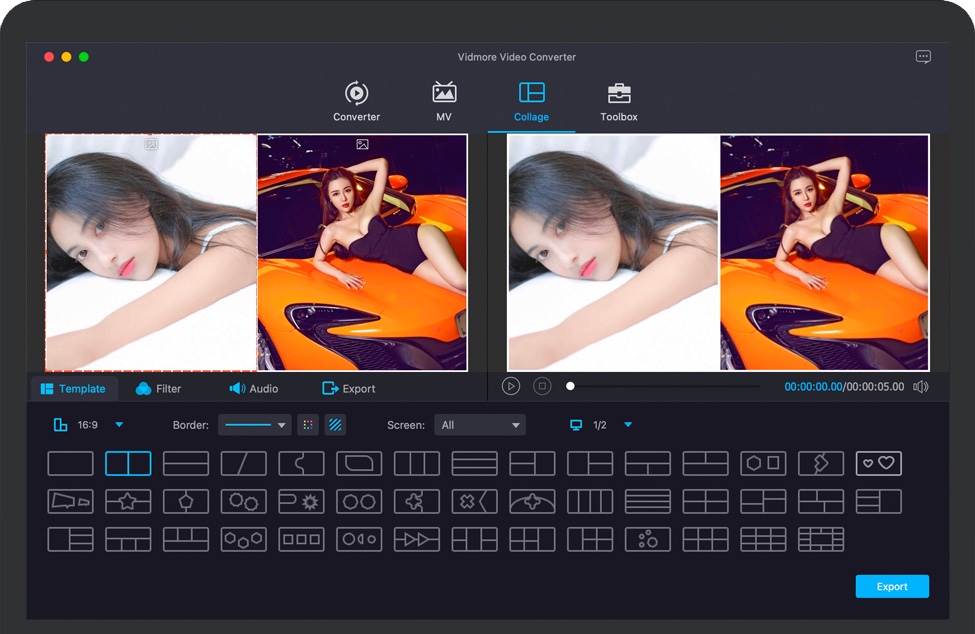
Task: Open the border color picker
Action: click(x=308, y=425)
